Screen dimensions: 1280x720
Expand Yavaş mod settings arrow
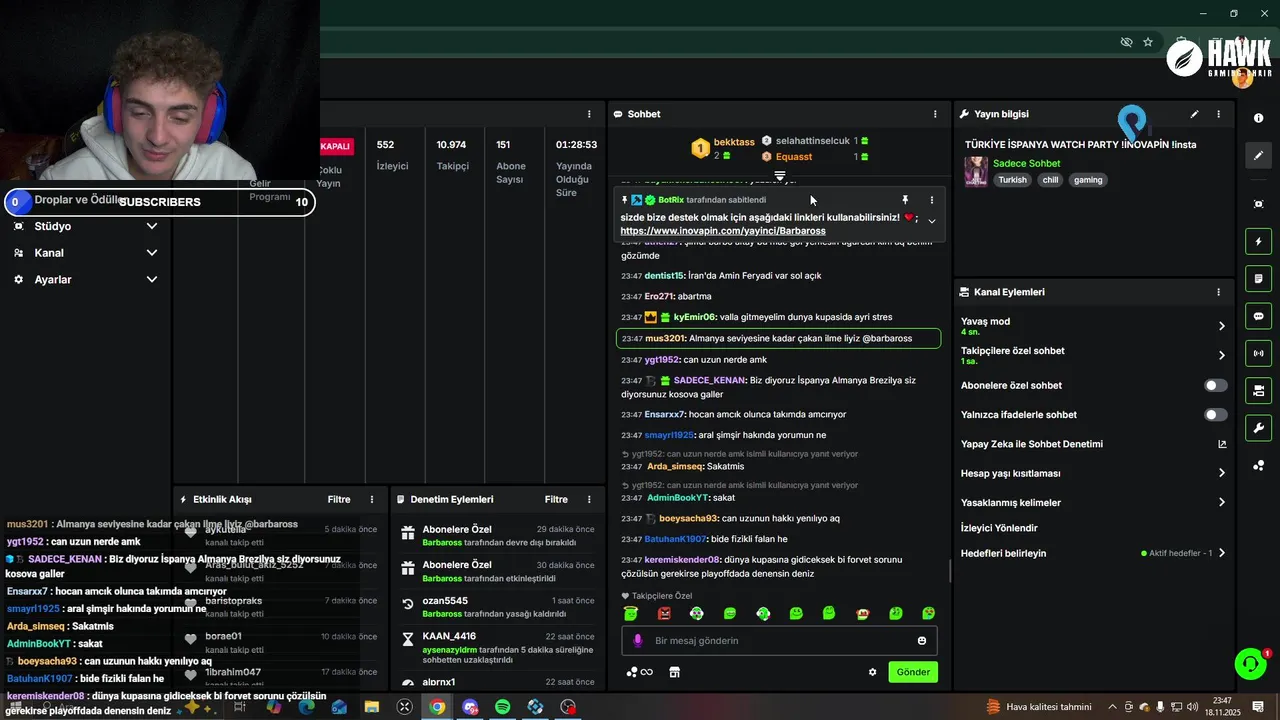[x=1221, y=326]
